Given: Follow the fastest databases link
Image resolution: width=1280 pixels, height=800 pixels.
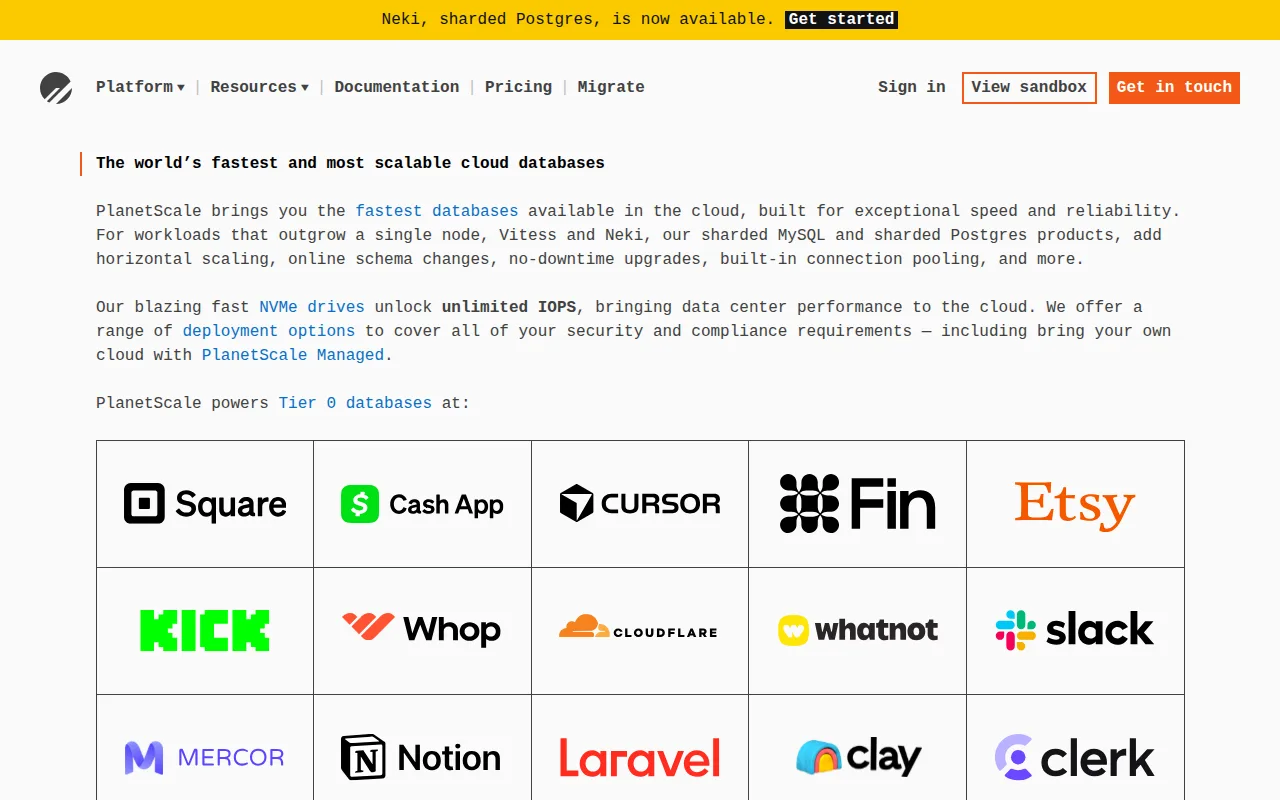Looking at the screenshot, I should pyautogui.click(x=437, y=211).
